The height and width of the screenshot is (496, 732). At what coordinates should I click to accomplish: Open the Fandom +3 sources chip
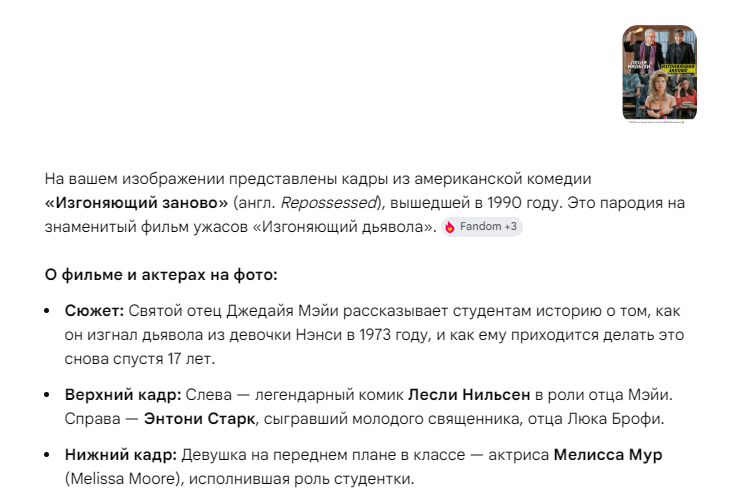point(482,227)
